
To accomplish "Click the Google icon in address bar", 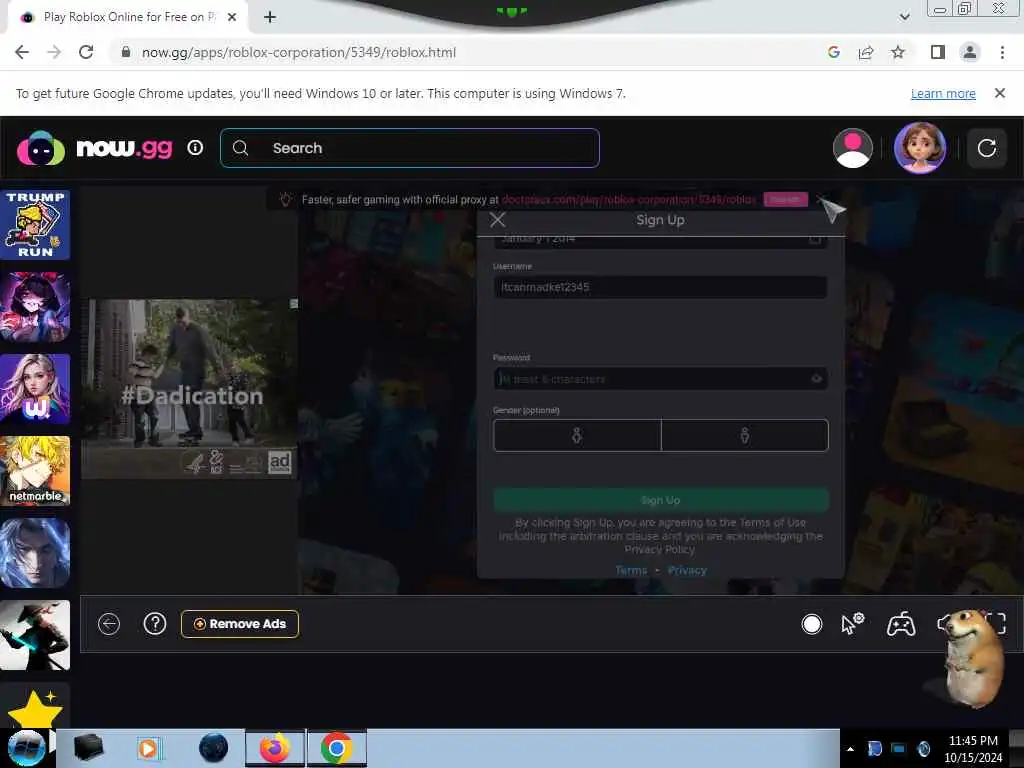I will click(x=833, y=52).
